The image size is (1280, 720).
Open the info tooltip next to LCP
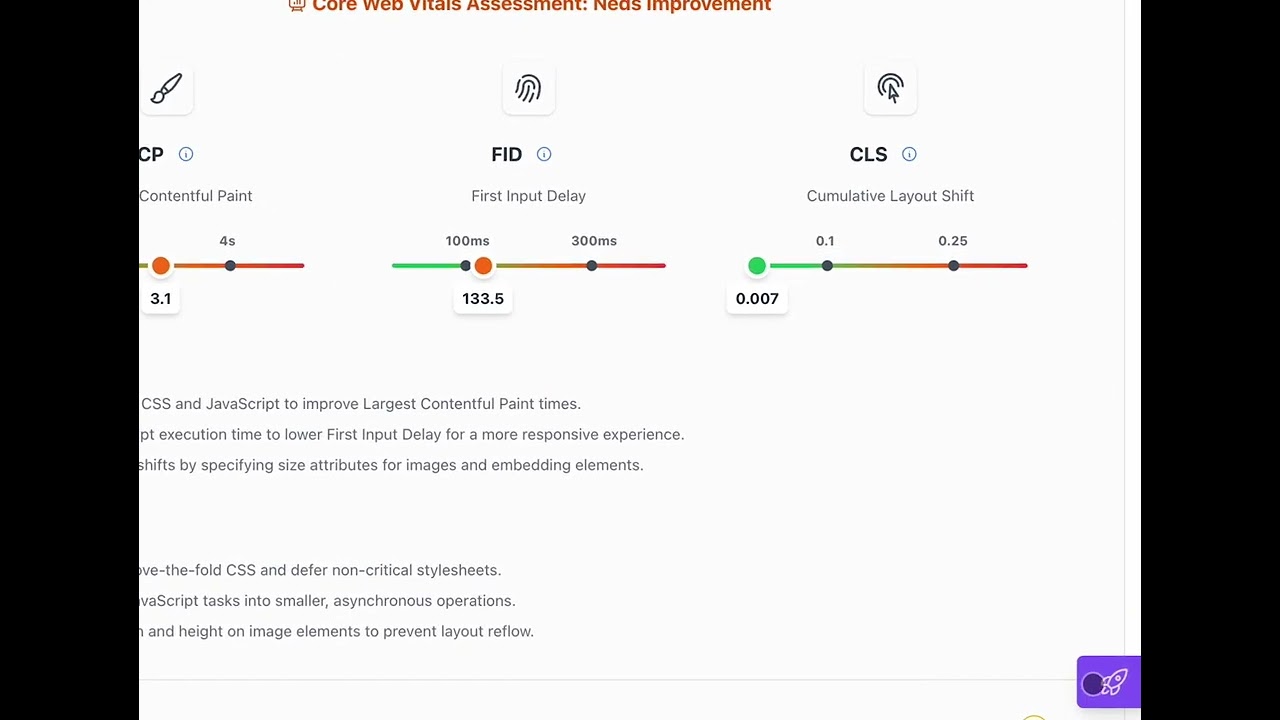tap(186, 154)
